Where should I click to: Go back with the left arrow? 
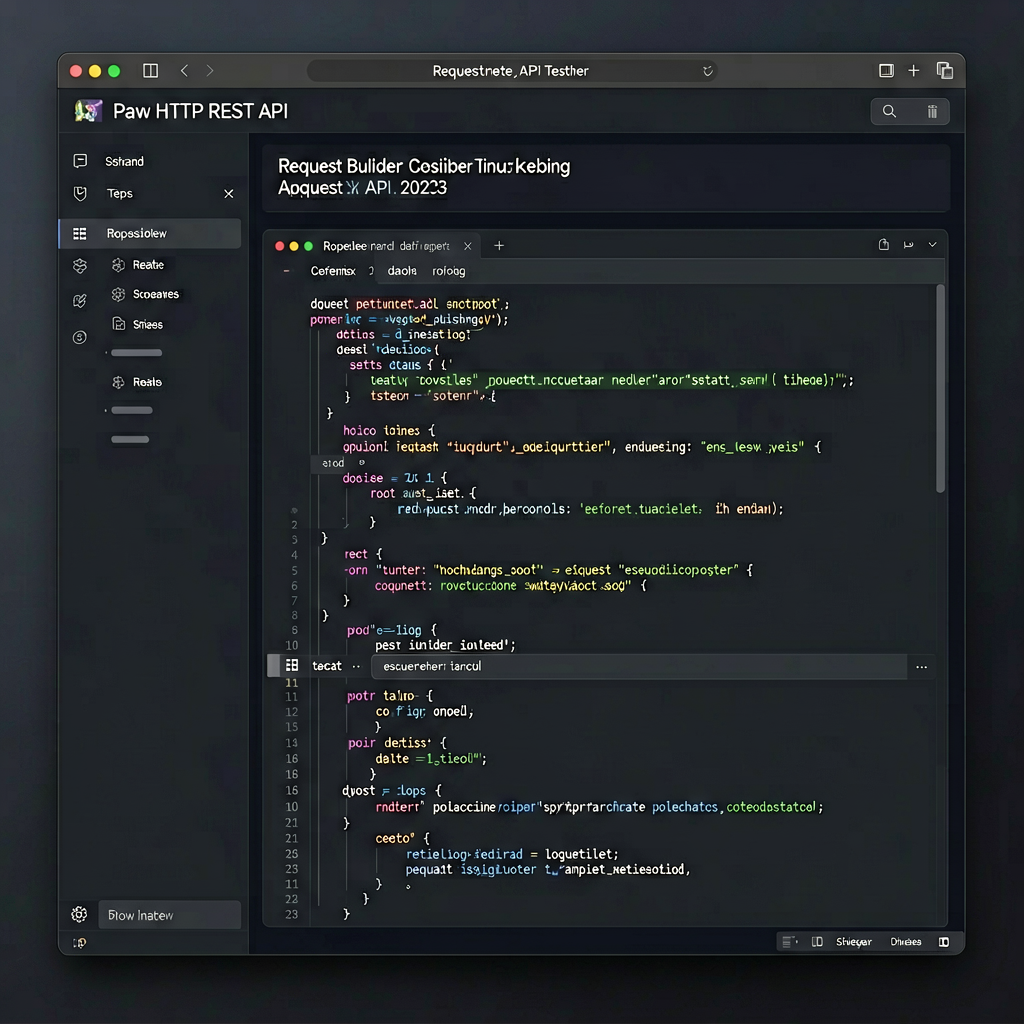[x=184, y=71]
